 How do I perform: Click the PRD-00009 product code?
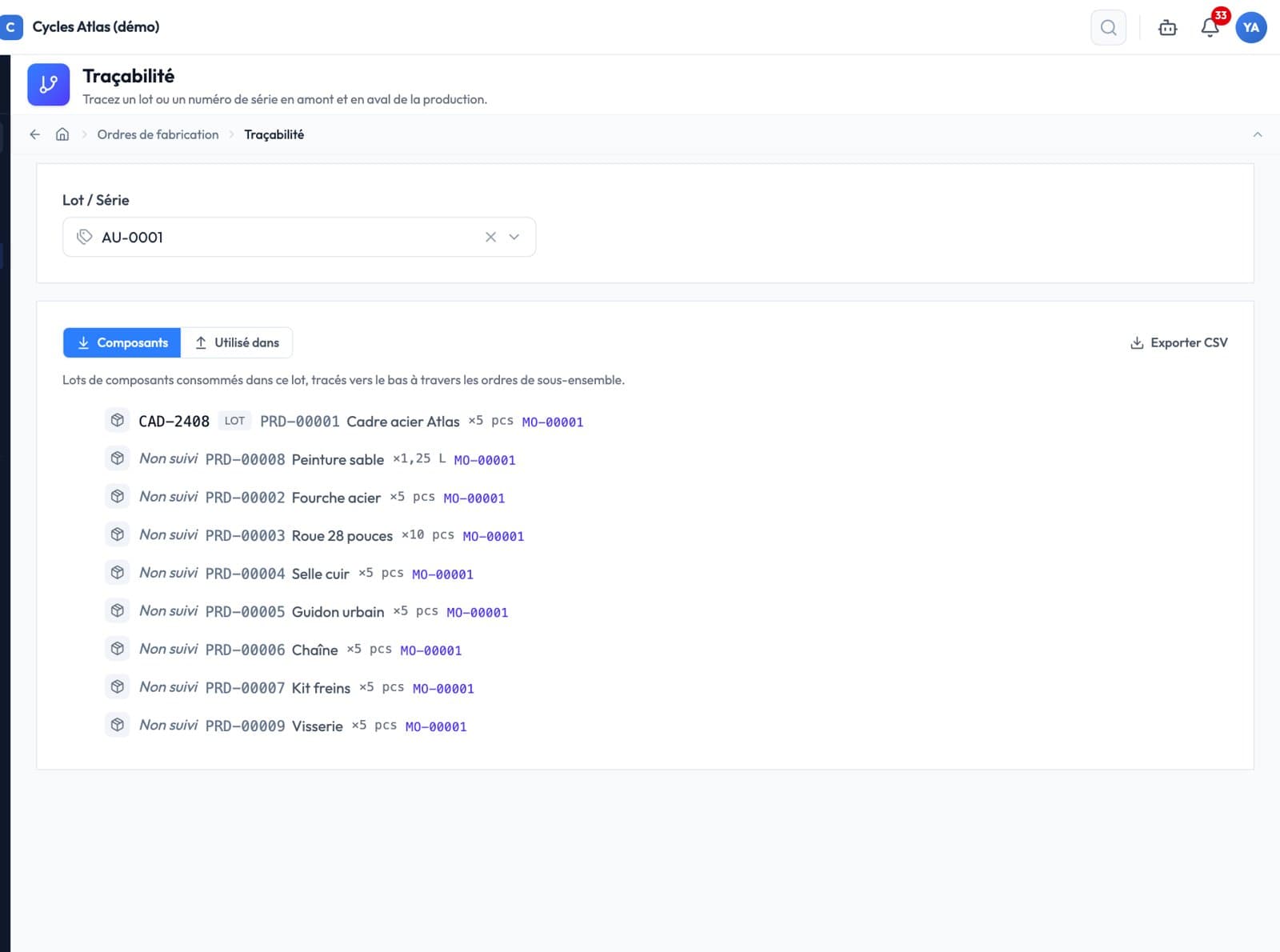click(245, 726)
